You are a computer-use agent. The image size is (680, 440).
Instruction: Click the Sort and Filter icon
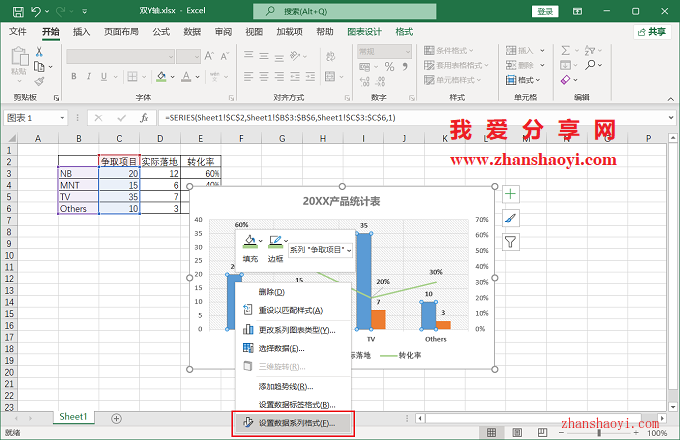[589, 51]
